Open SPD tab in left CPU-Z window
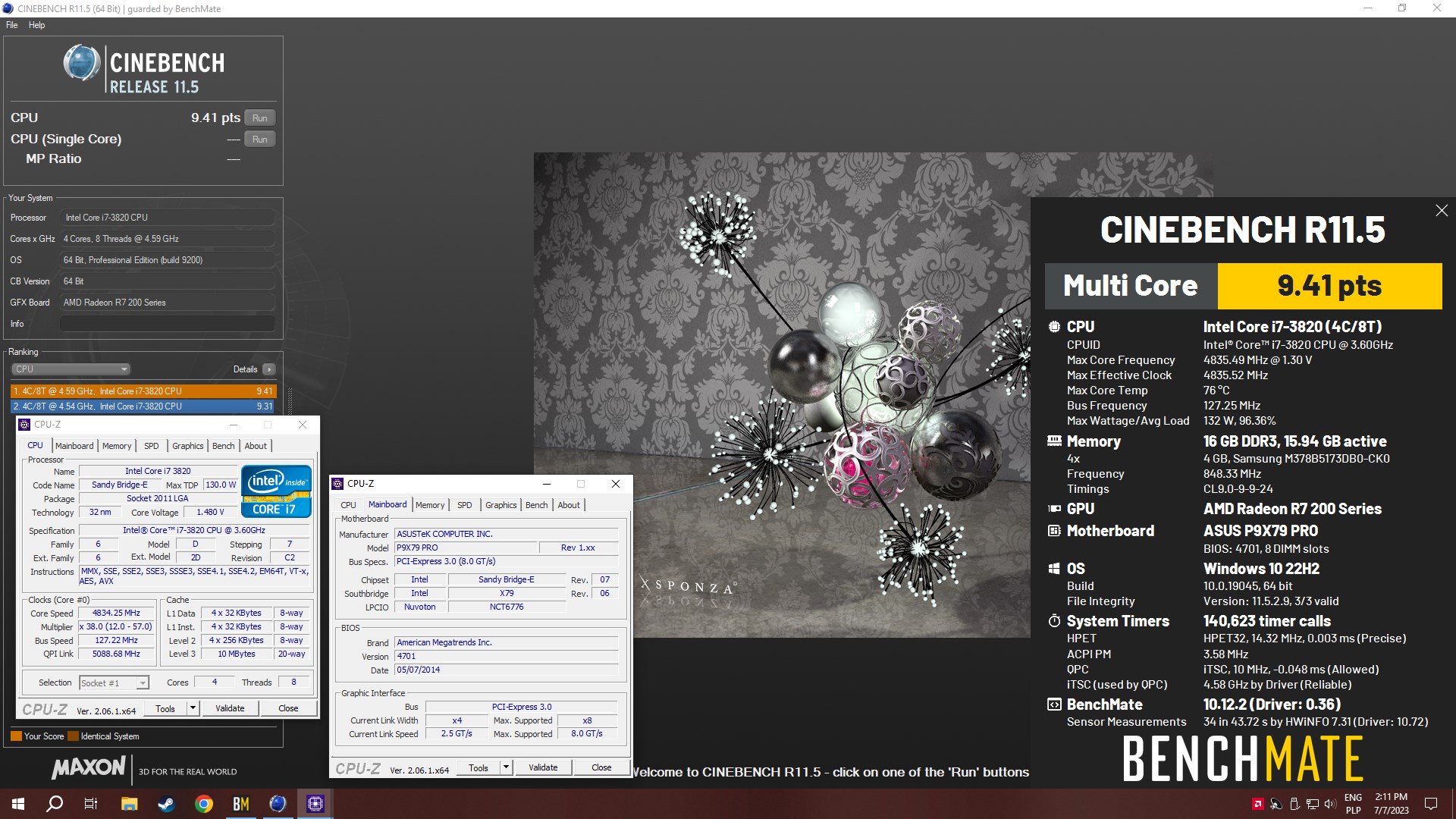 (152, 446)
